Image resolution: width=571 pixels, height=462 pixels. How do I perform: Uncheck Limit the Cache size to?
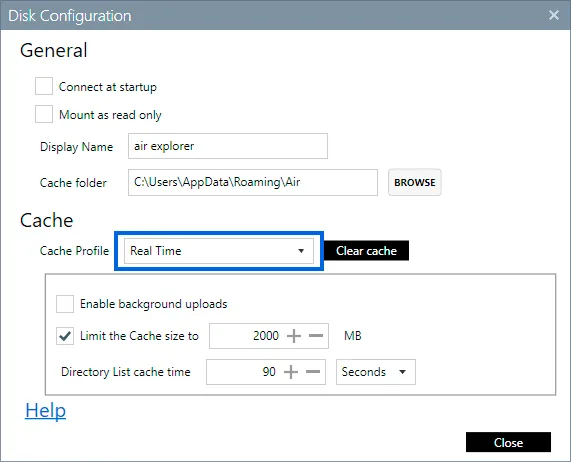[65, 336]
